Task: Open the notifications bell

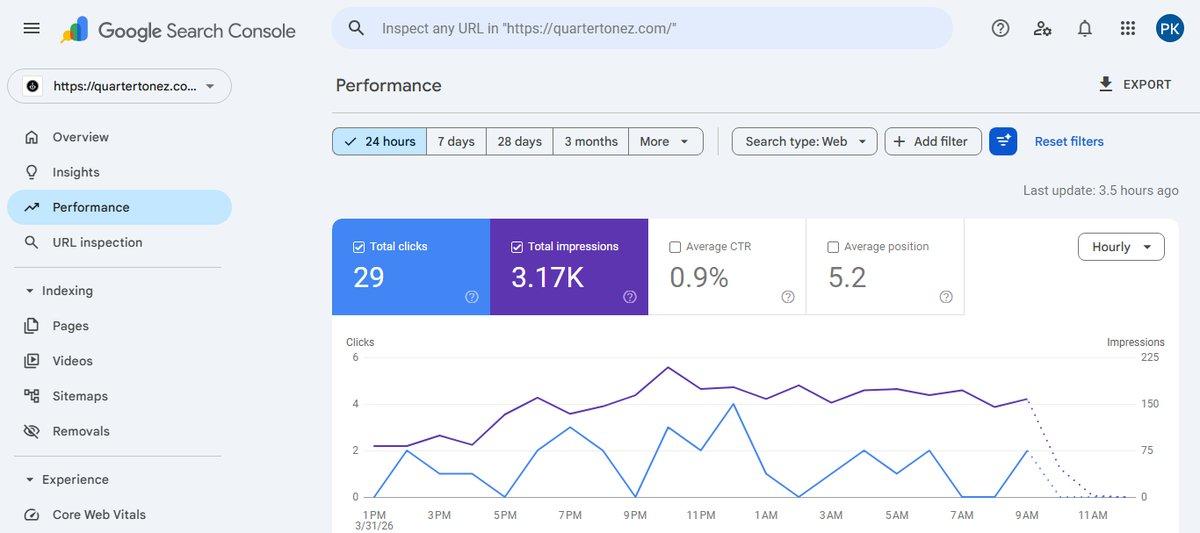Action: 1085,28
